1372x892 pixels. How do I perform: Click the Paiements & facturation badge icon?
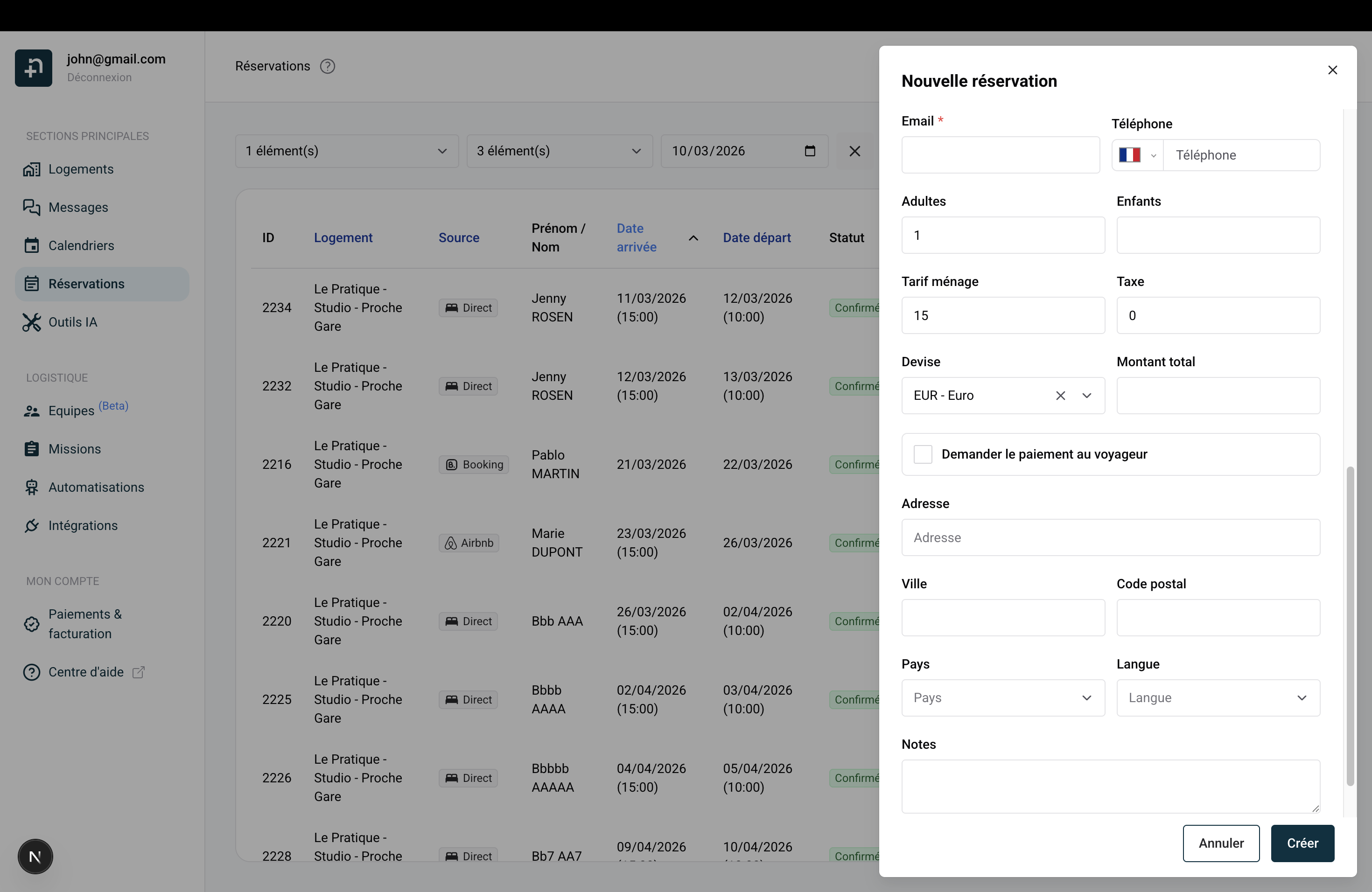click(32, 624)
